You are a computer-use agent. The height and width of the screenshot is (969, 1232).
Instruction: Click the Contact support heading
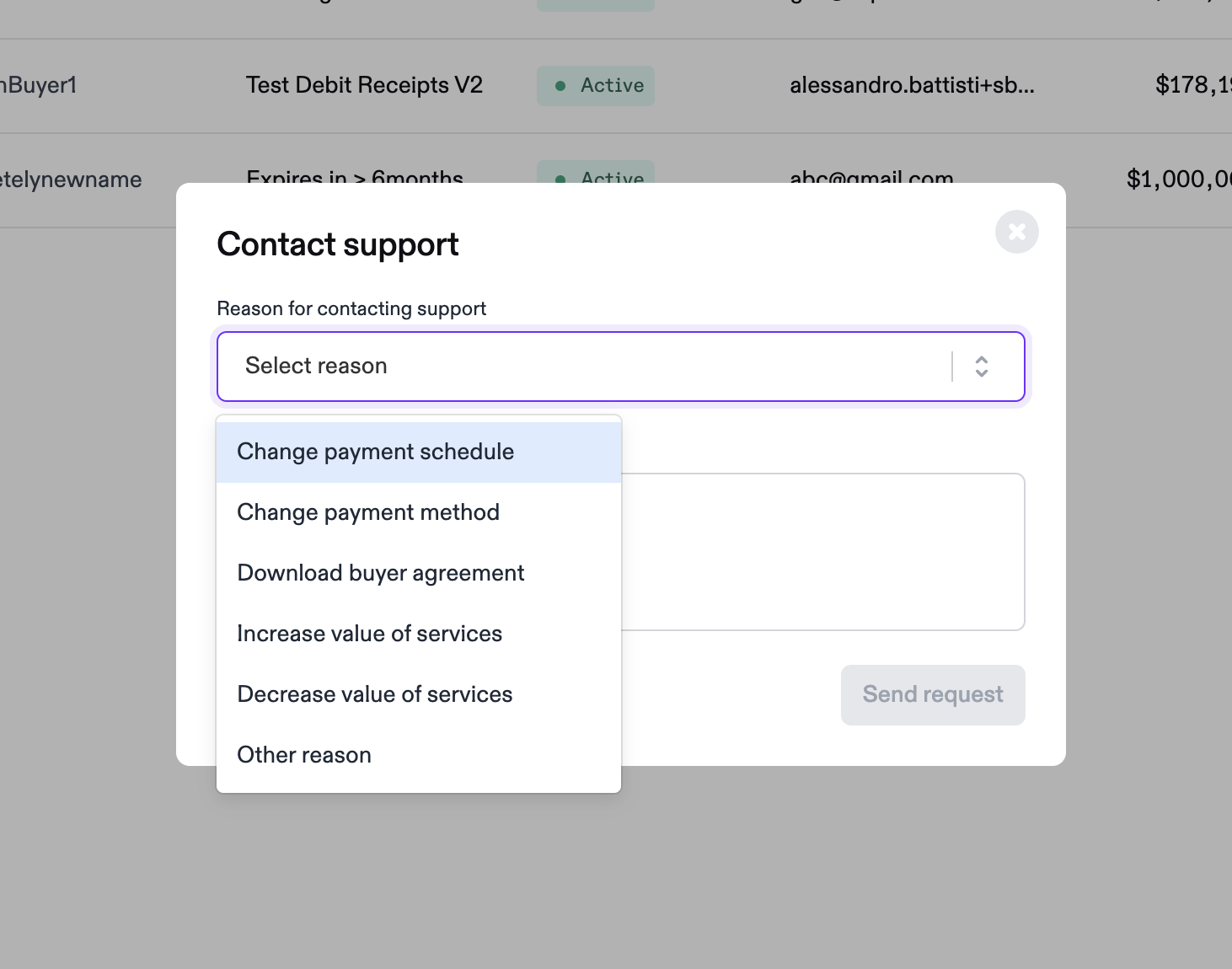[338, 245]
